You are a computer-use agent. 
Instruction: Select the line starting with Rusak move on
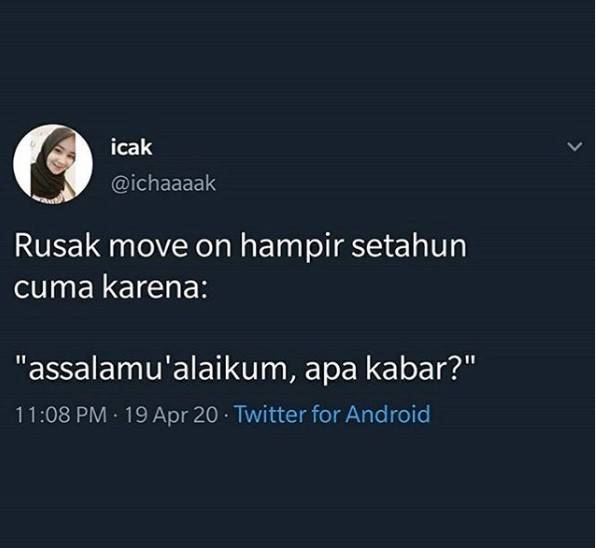(x=241, y=246)
